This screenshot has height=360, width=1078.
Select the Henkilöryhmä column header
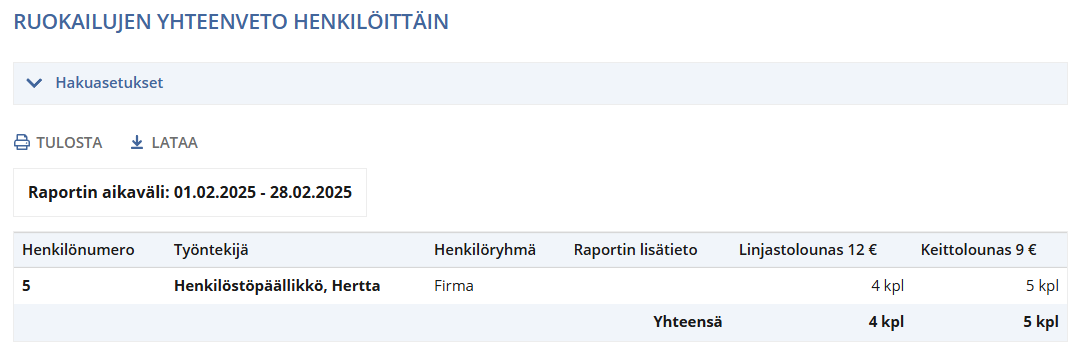click(x=485, y=250)
